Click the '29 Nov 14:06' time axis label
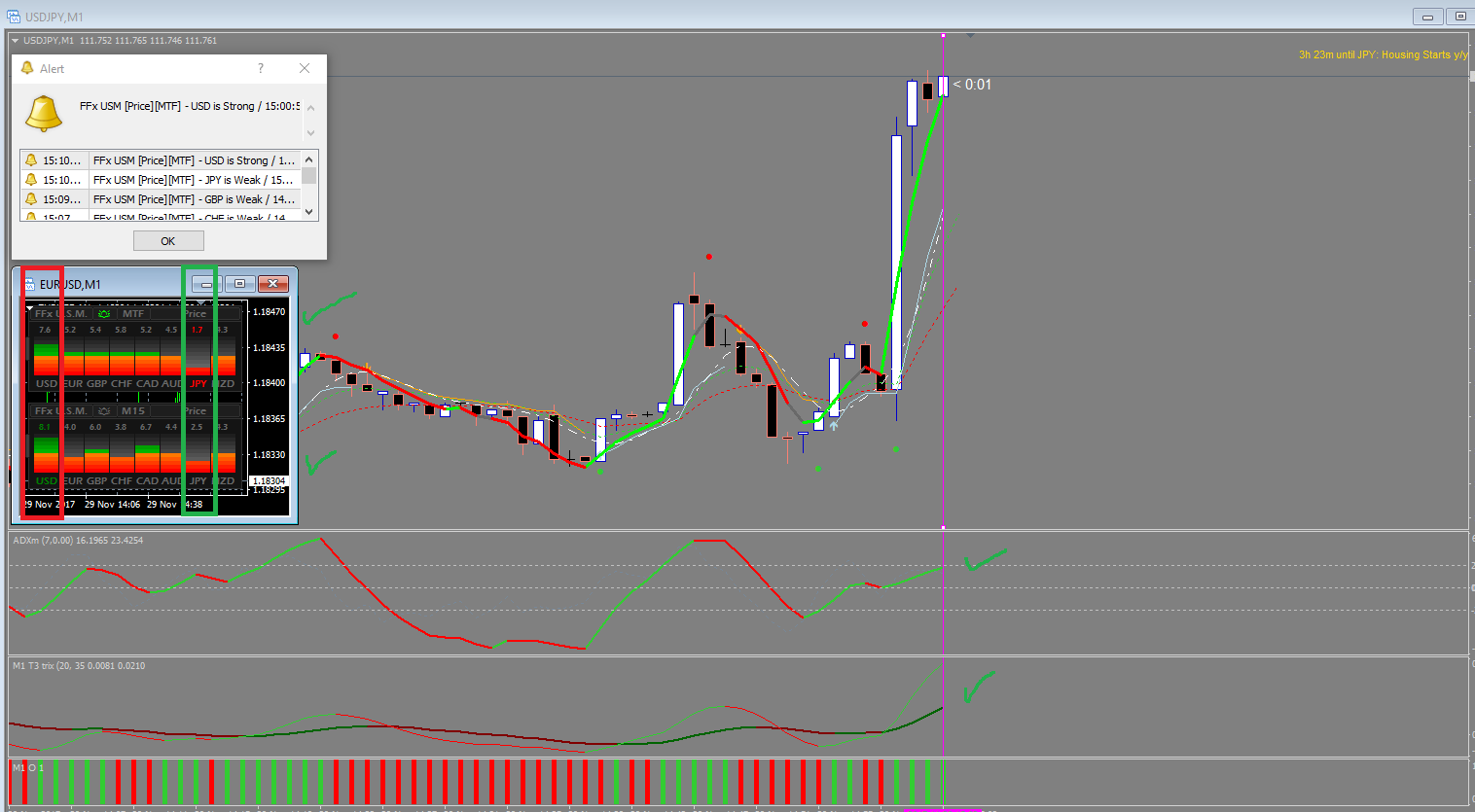This screenshot has height=812, width=1475. (x=112, y=504)
